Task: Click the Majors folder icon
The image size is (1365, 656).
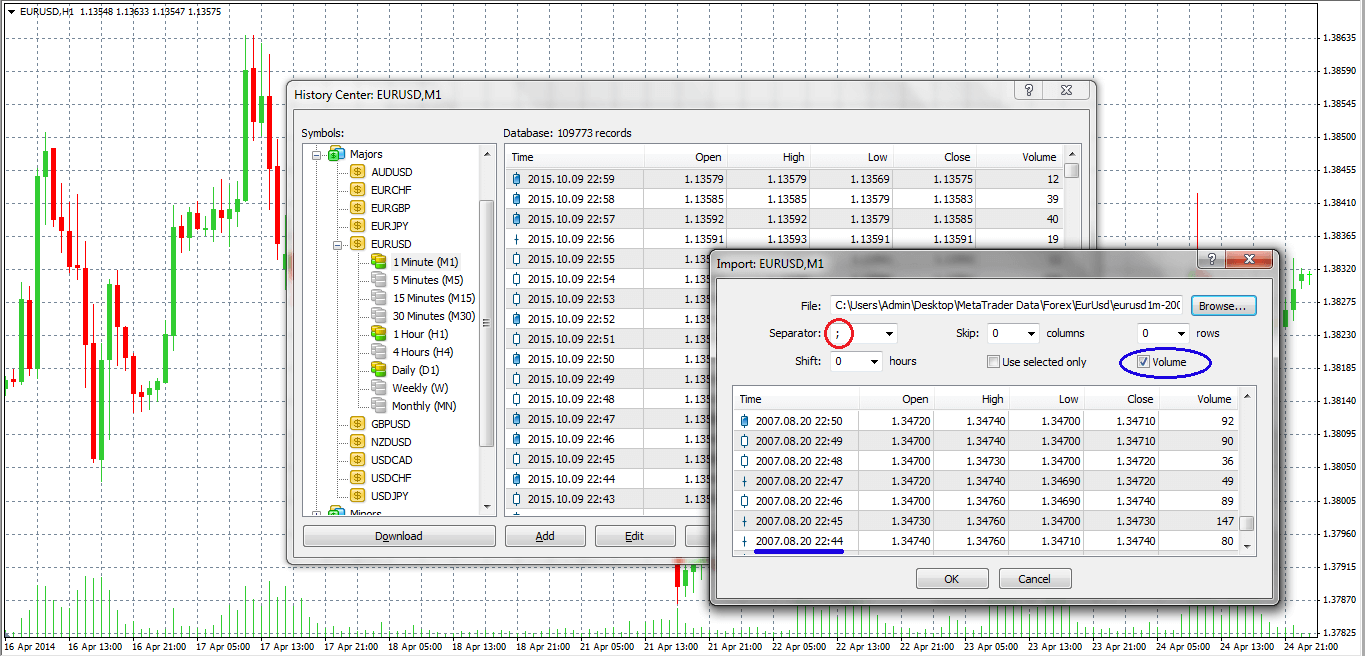Action: 337,154
